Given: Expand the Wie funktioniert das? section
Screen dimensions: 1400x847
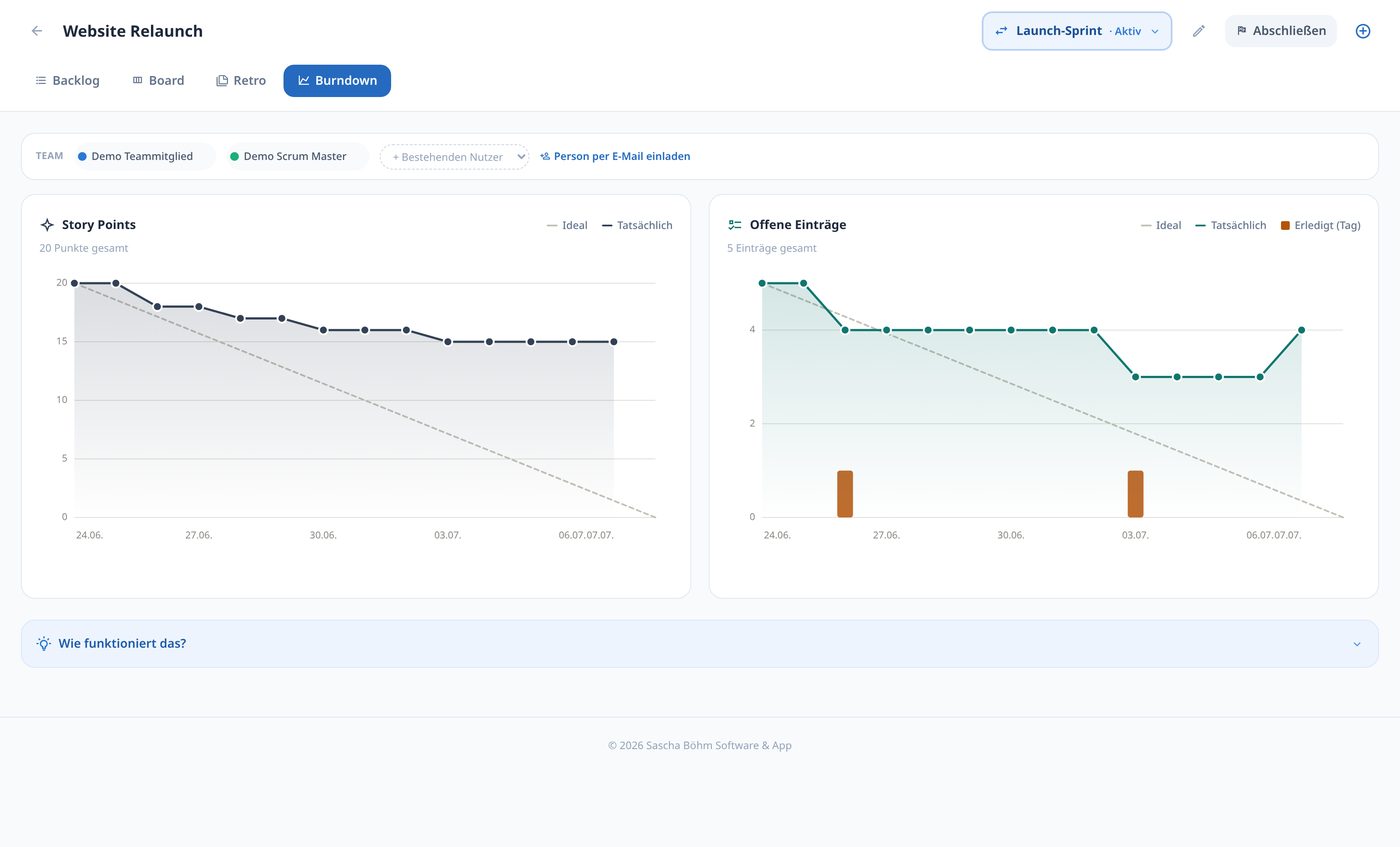Looking at the screenshot, I should click(700, 644).
